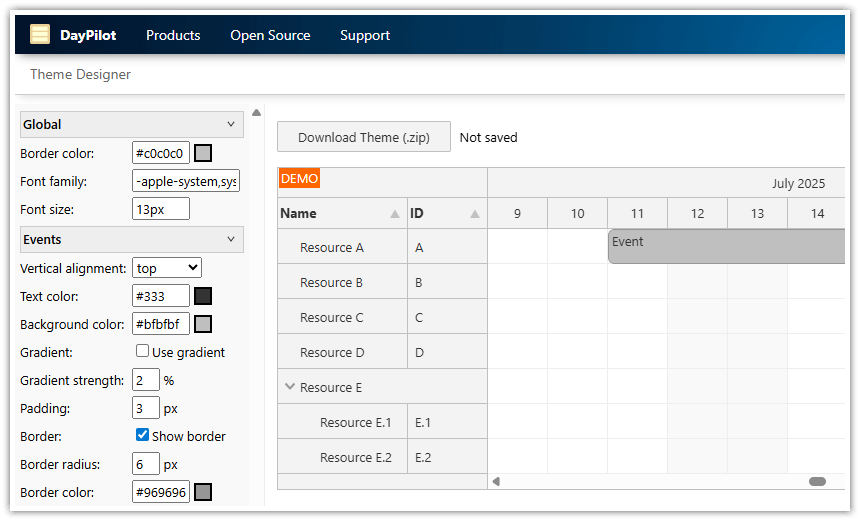Select the Resource E.2 row header
860x521 pixels.
click(343, 457)
